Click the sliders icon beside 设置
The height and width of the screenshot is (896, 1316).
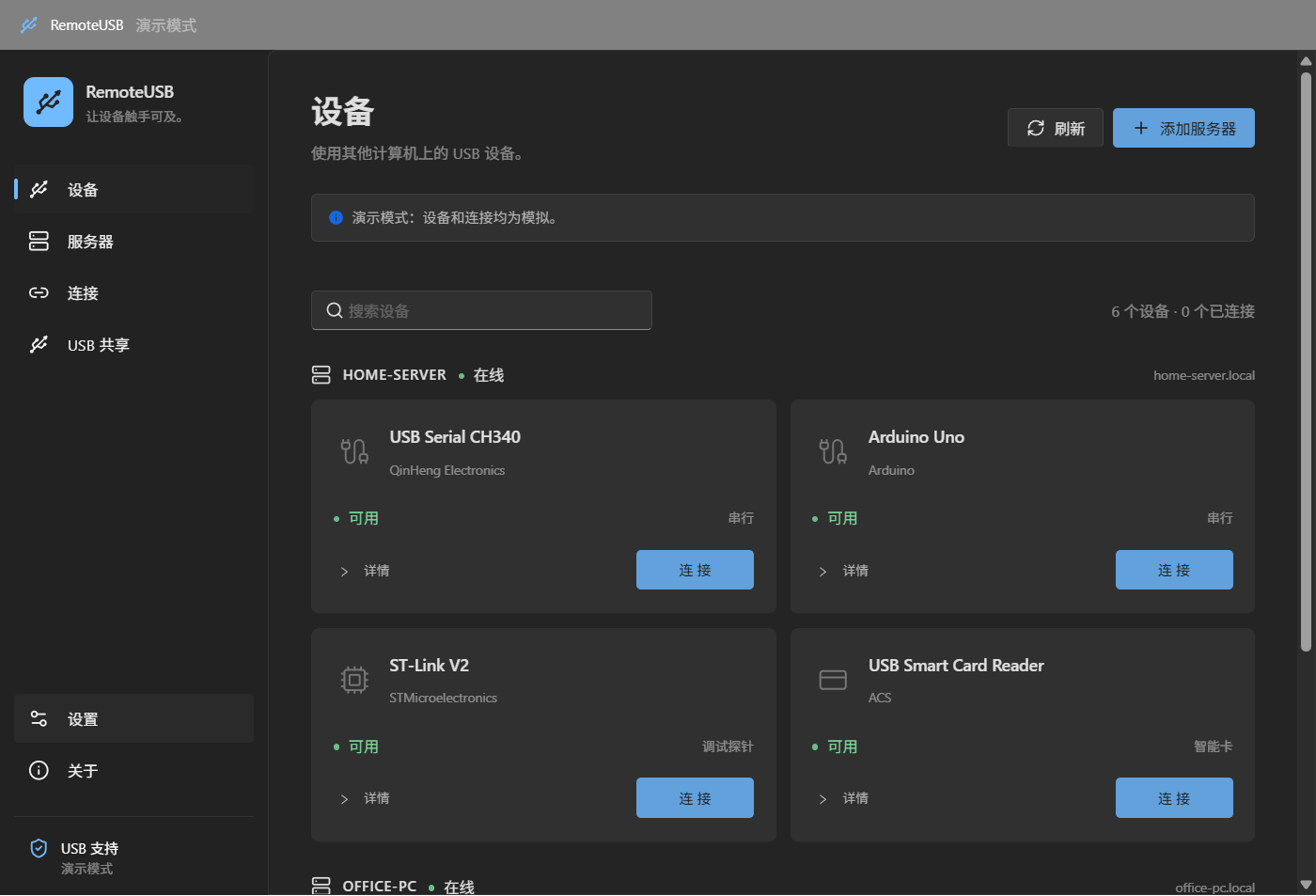[x=39, y=718]
